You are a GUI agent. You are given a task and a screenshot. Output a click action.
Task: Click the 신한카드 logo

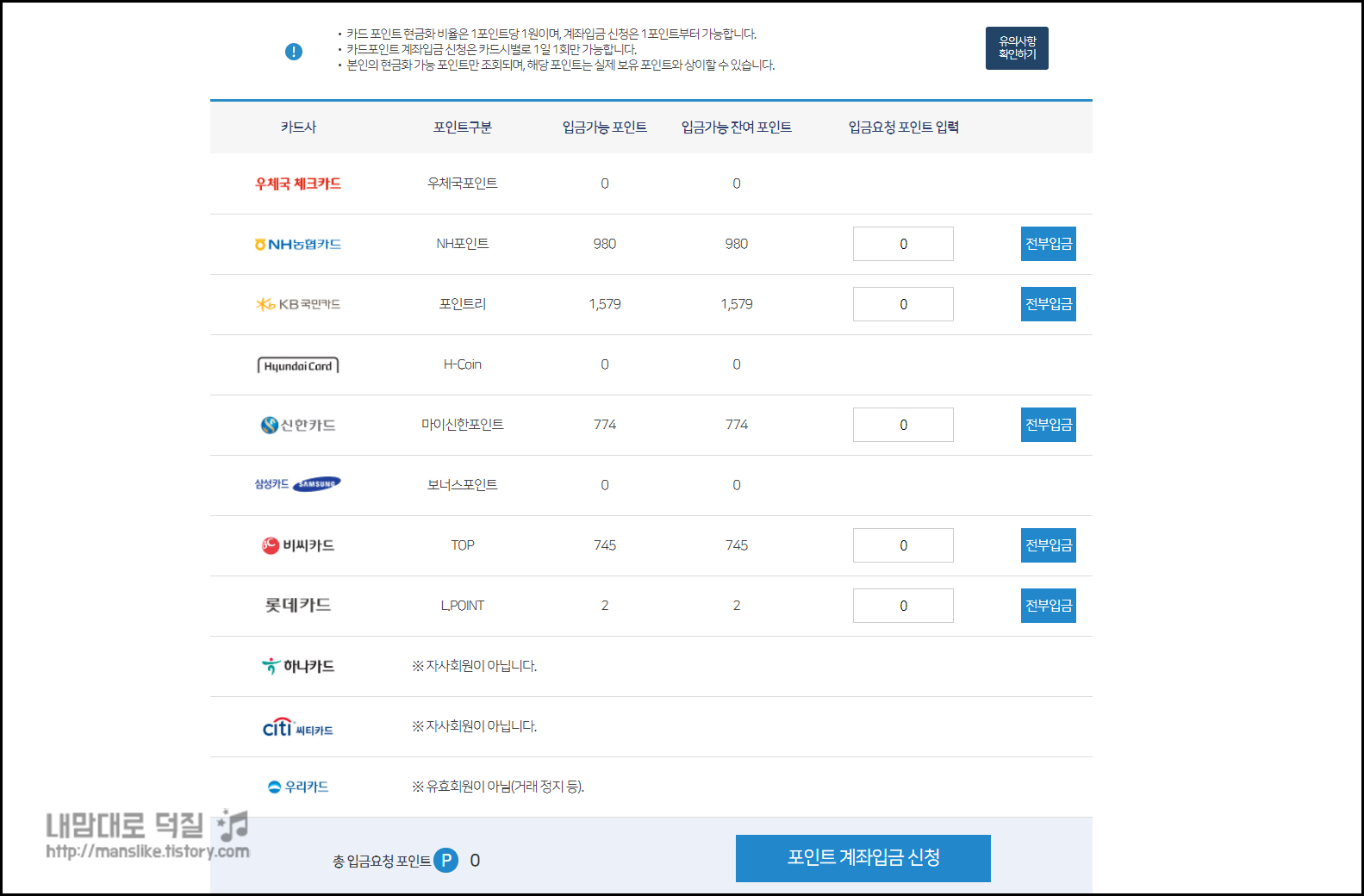(x=298, y=425)
